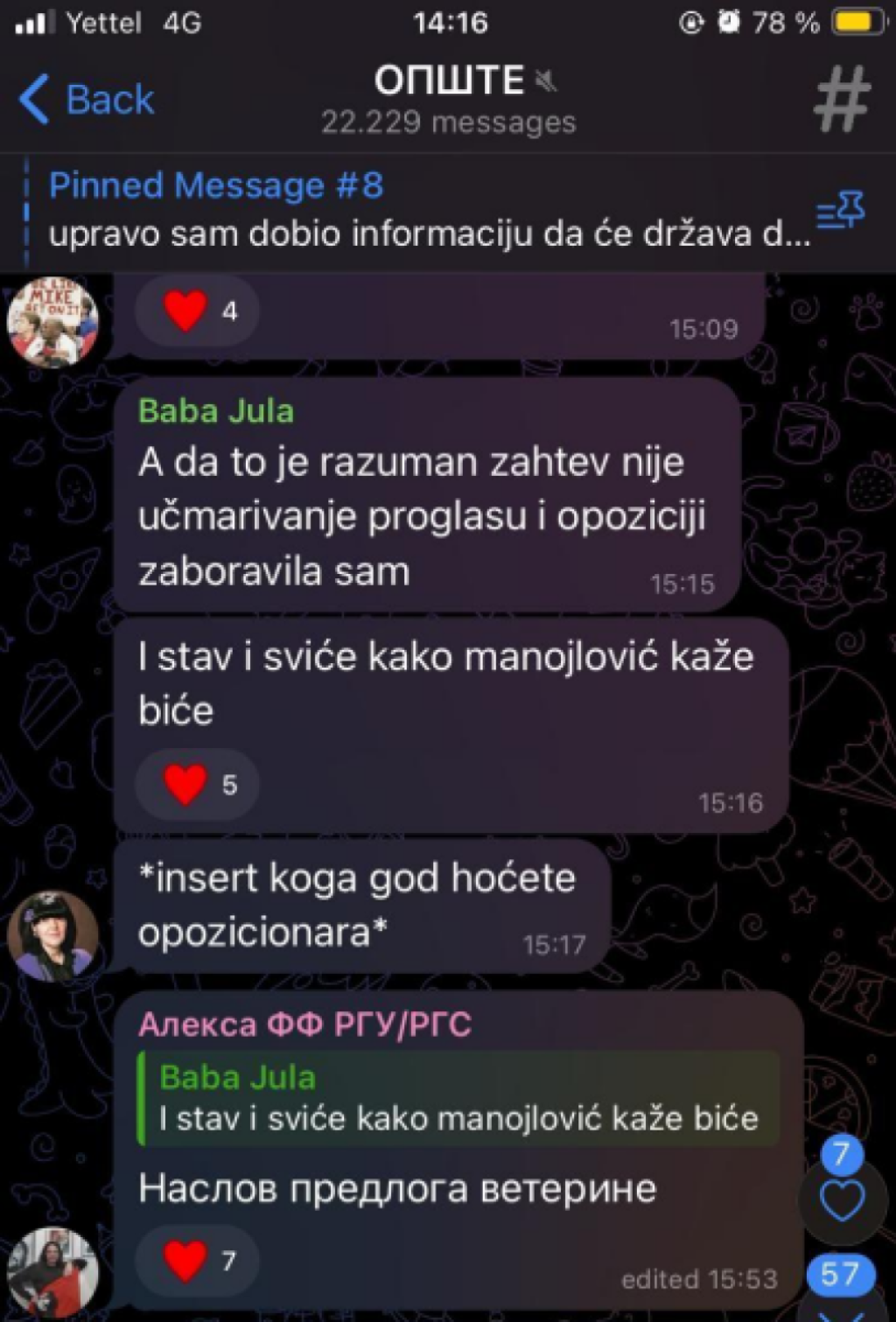Open topics via hashtag icon
This screenshot has height=1322, width=896.
tap(842, 99)
